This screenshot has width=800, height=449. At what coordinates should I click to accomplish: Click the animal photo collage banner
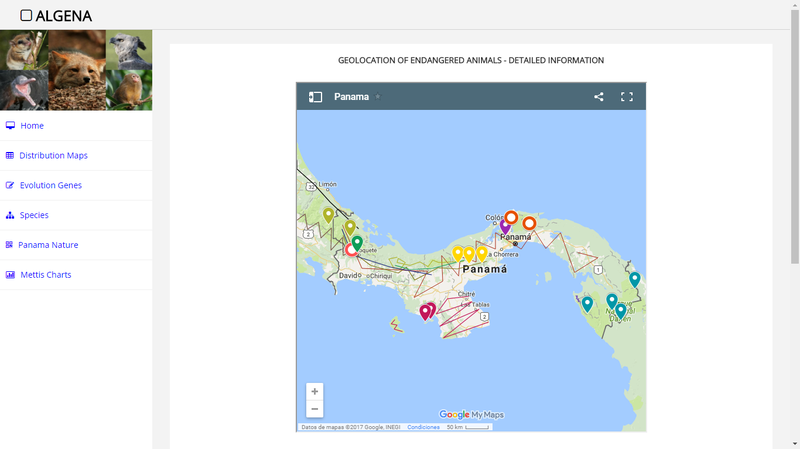[x=76, y=70]
